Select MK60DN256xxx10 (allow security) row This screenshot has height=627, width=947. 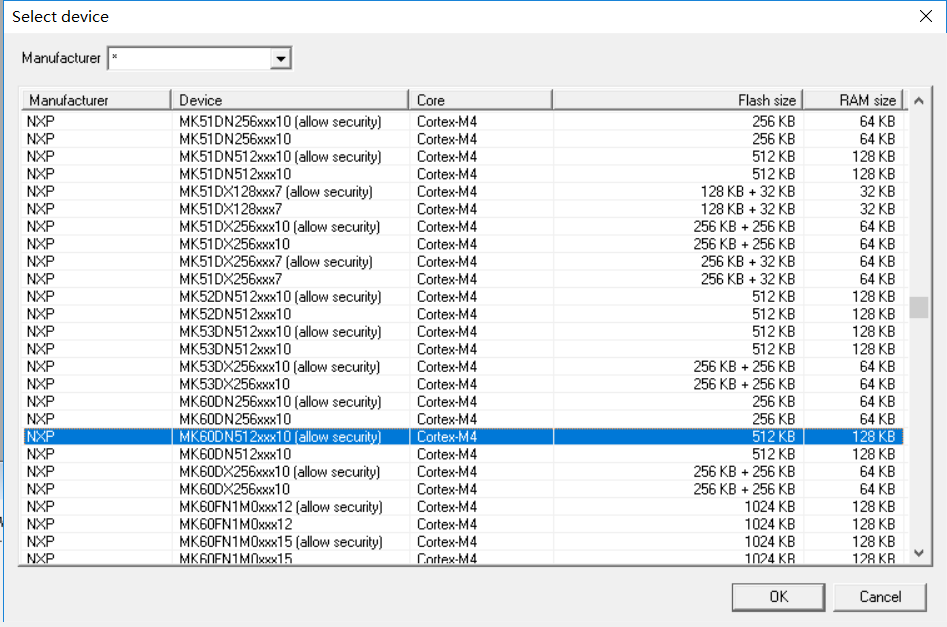(x=463, y=402)
